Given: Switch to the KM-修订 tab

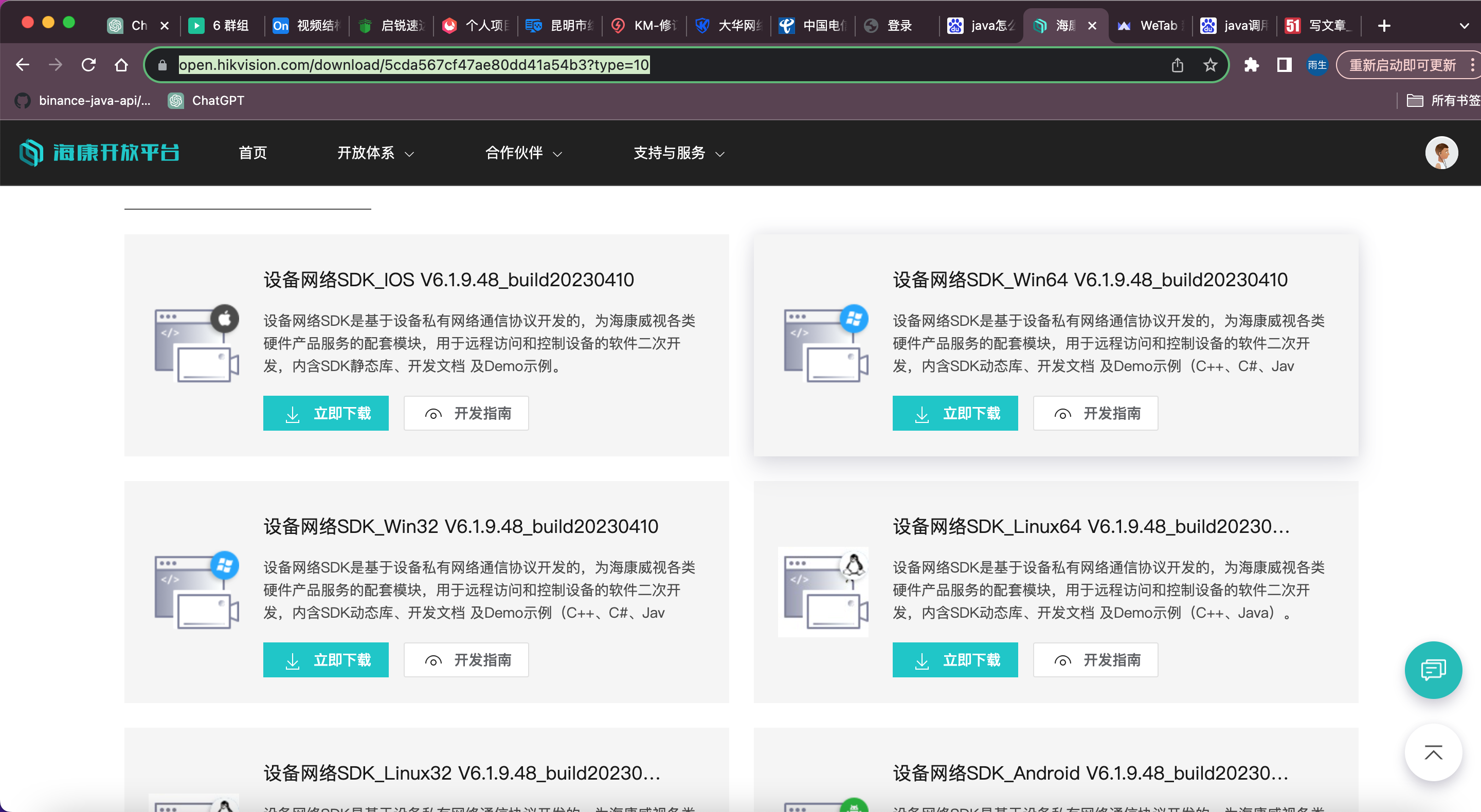Looking at the screenshot, I should pos(643,26).
